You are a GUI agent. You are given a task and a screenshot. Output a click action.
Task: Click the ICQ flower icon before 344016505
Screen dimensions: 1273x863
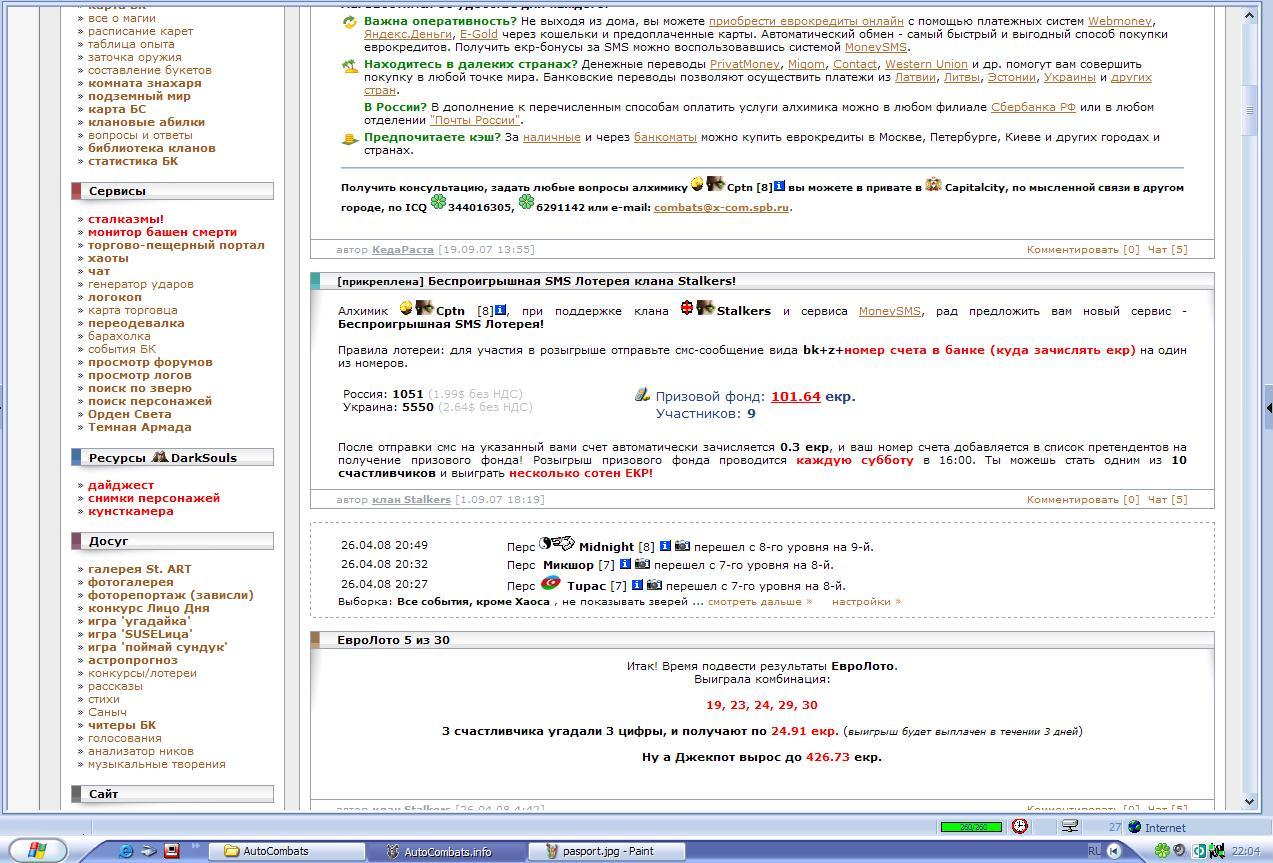pos(438,203)
